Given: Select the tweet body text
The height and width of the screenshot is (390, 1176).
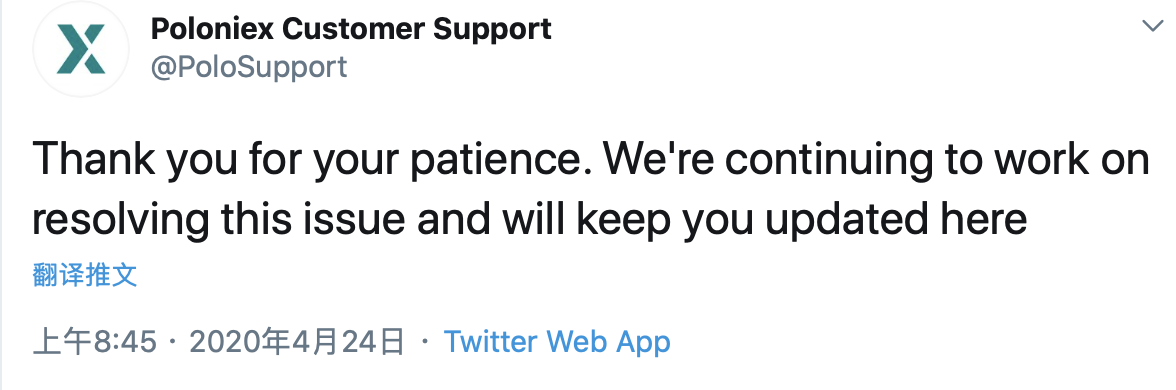Looking at the screenshot, I should pos(590,189).
